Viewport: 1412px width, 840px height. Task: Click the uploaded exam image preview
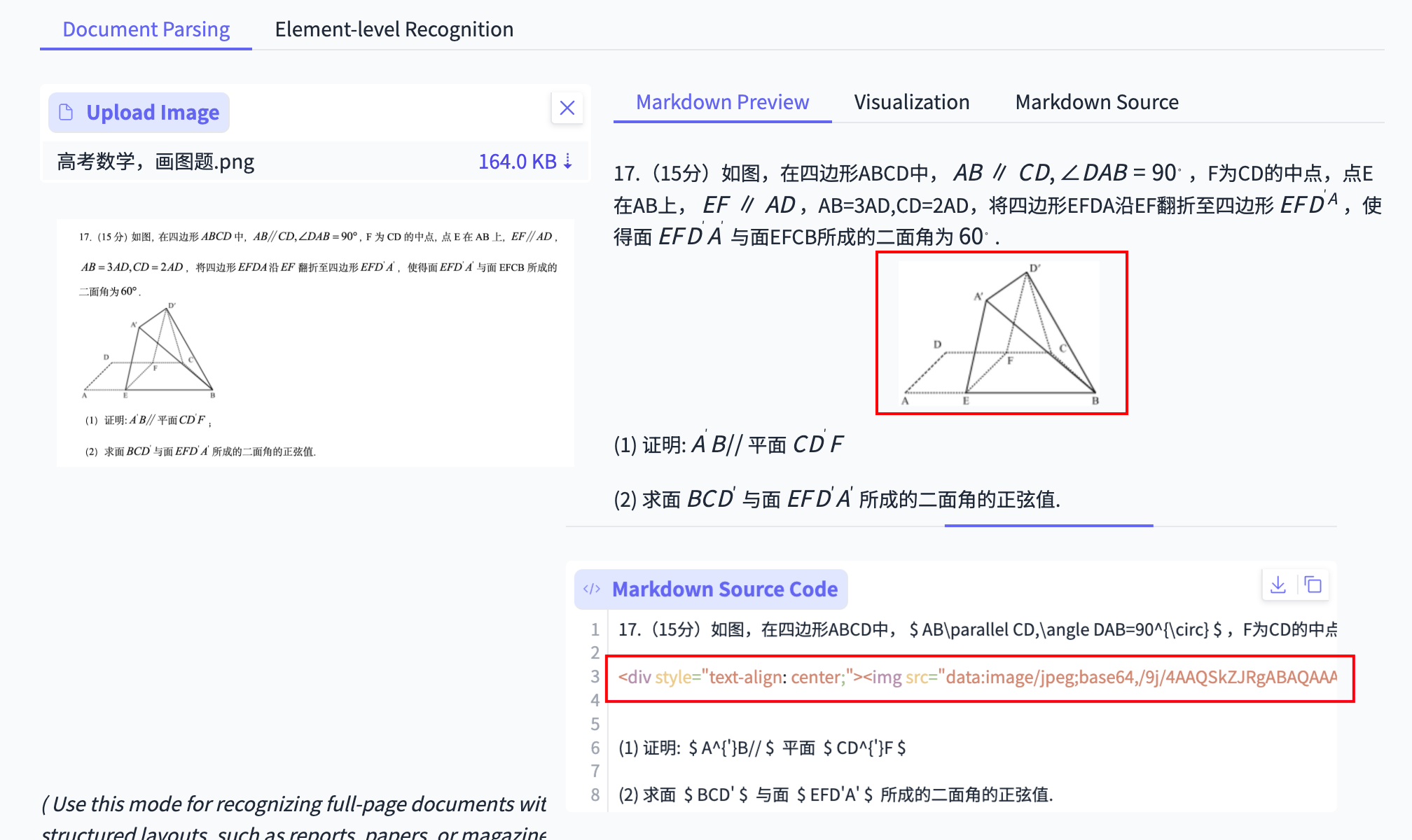pos(315,341)
